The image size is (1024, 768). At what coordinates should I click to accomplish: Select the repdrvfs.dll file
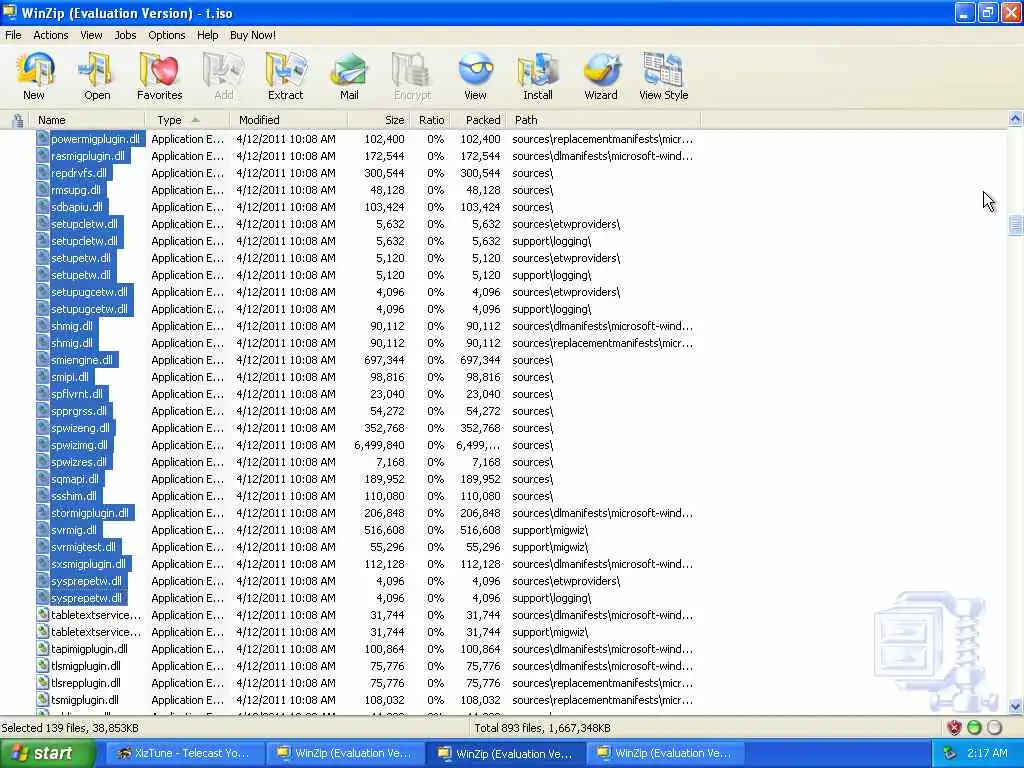79,172
